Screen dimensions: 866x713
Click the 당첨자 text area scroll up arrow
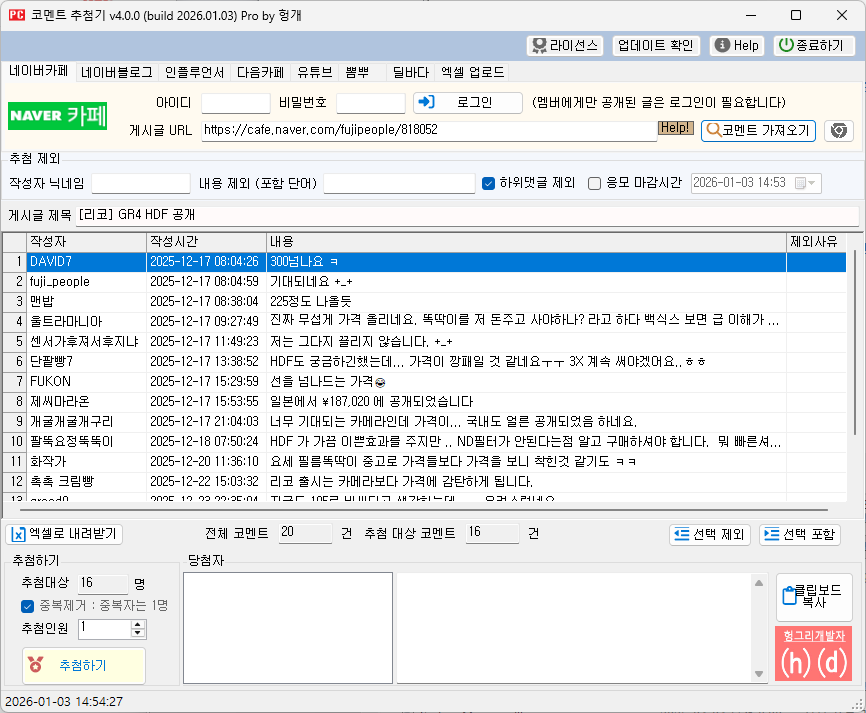pyautogui.click(x=759, y=583)
